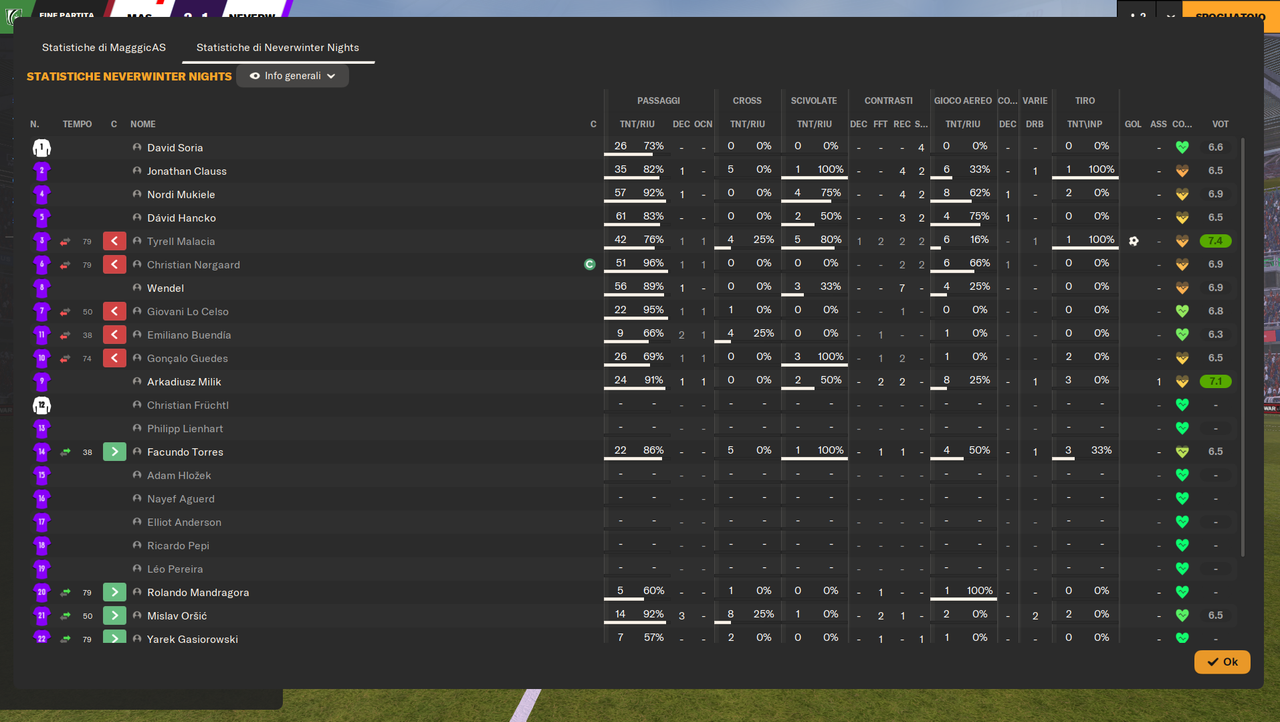Click the DRB column header
Viewport: 1280px width, 722px height.
(1035, 124)
